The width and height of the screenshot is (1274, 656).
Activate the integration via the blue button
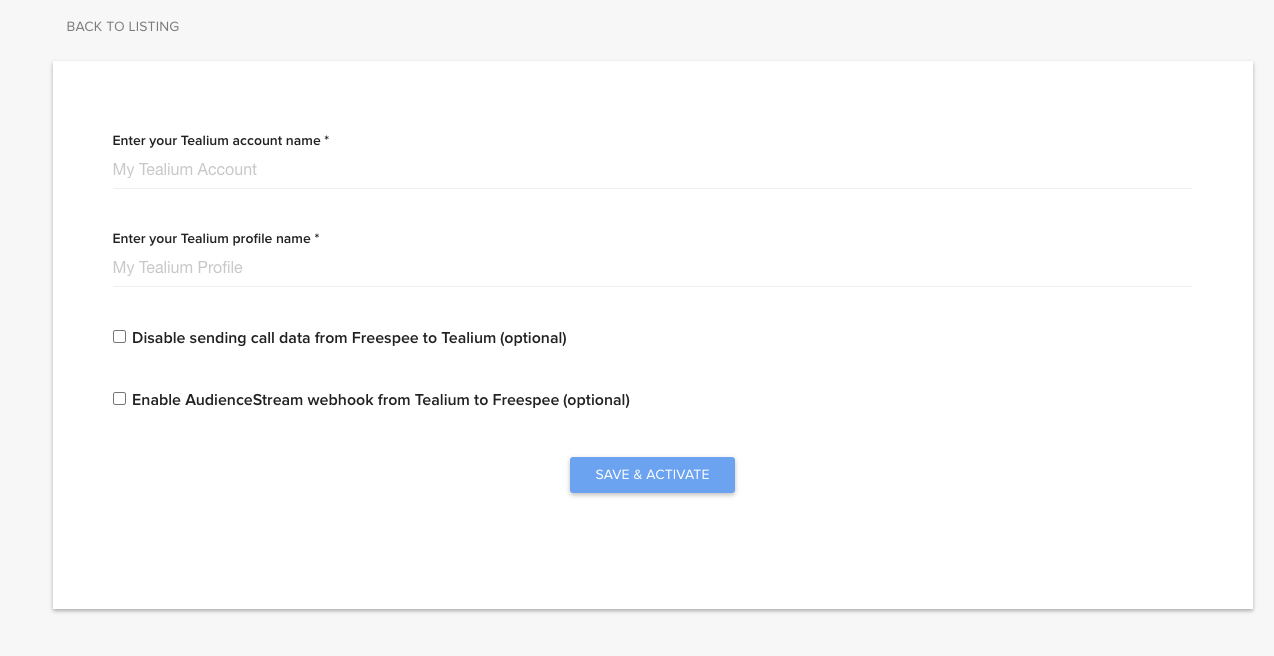(x=652, y=474)
